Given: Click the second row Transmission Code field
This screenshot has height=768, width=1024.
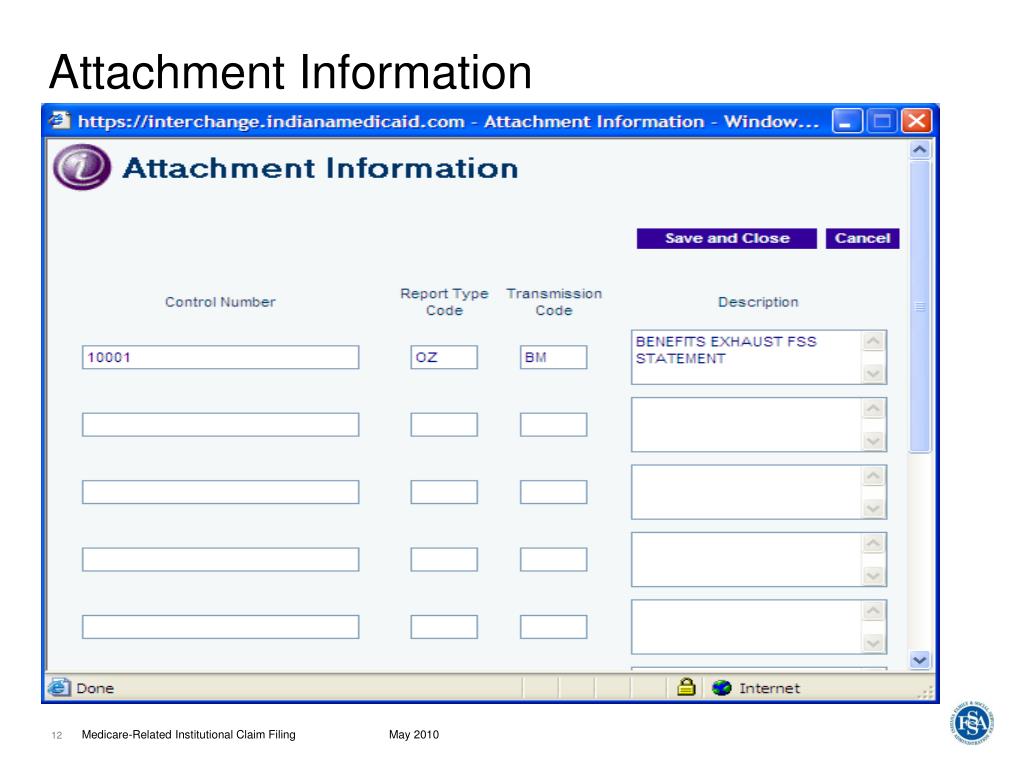Looking at the screenshot, I should tap(554, 424).
